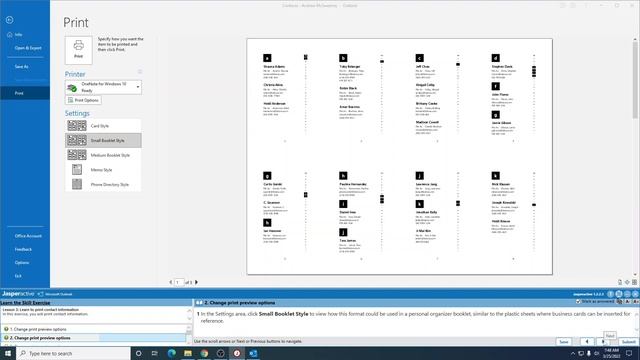Click the one page preview icon
This screenshot has height=360, width=640.
(x=627, y=282)
